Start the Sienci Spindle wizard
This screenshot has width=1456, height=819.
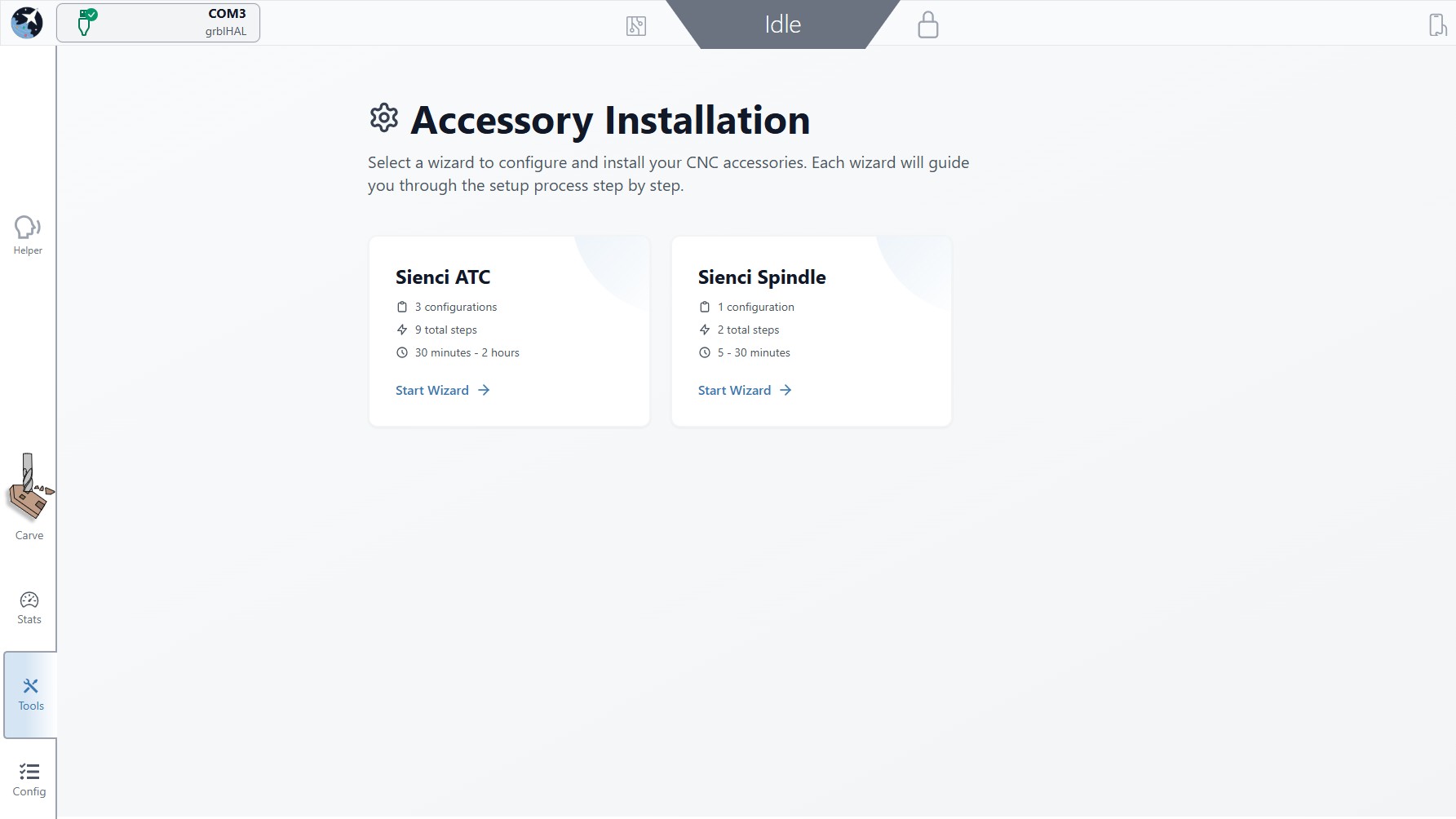pyautogui.click(x=734, y=391)
